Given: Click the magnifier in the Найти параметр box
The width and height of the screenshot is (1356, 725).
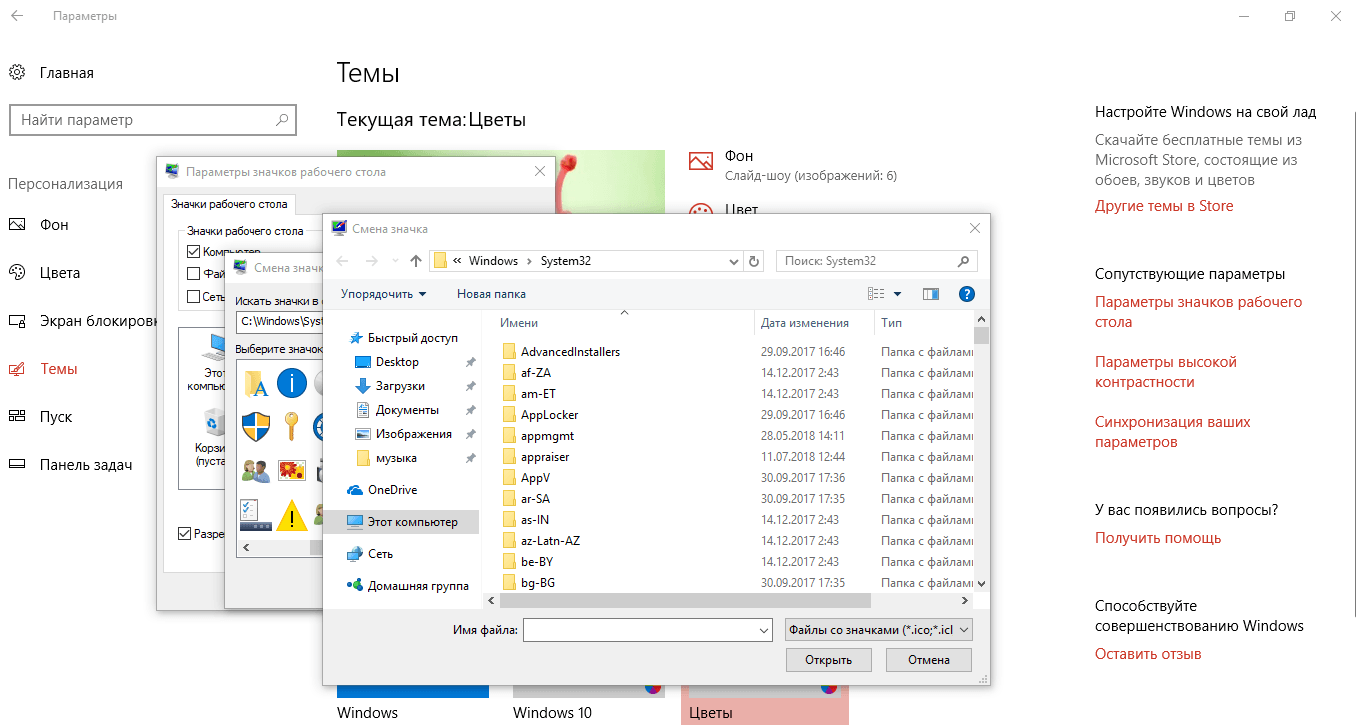Looking at the screenshot, I should (x=282, y=120).
